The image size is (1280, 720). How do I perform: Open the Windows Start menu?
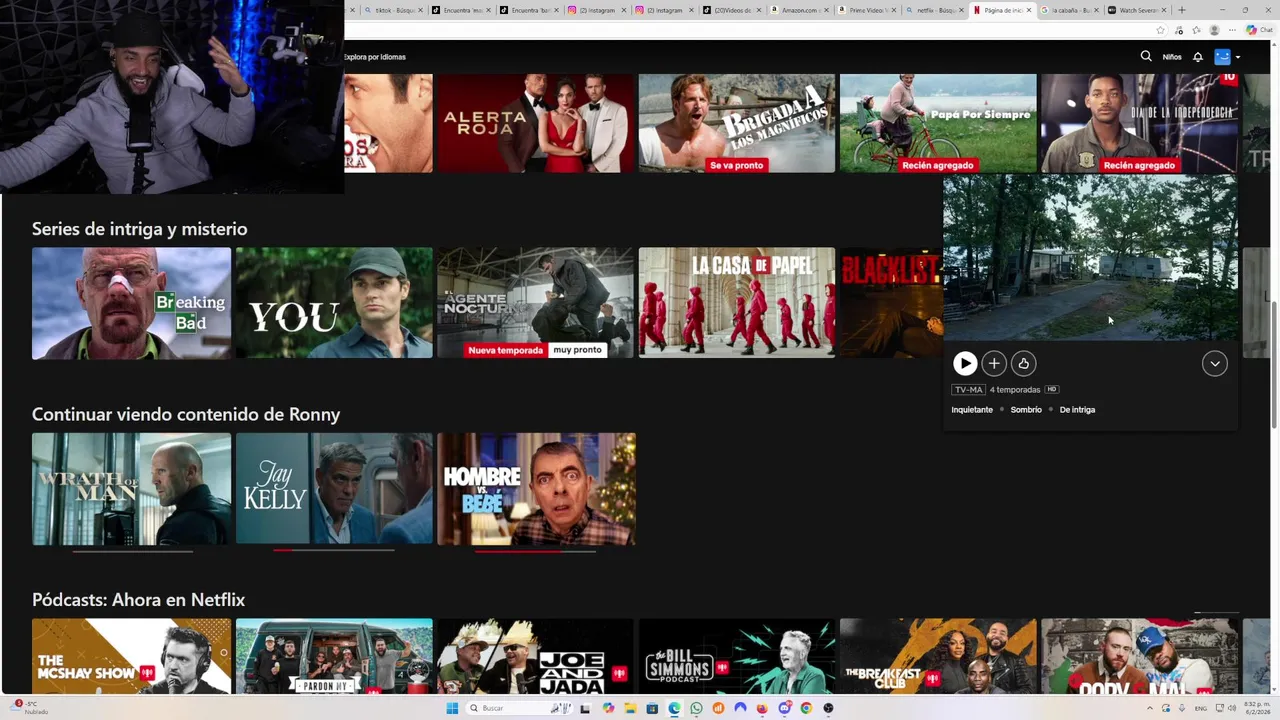[452, 708]
